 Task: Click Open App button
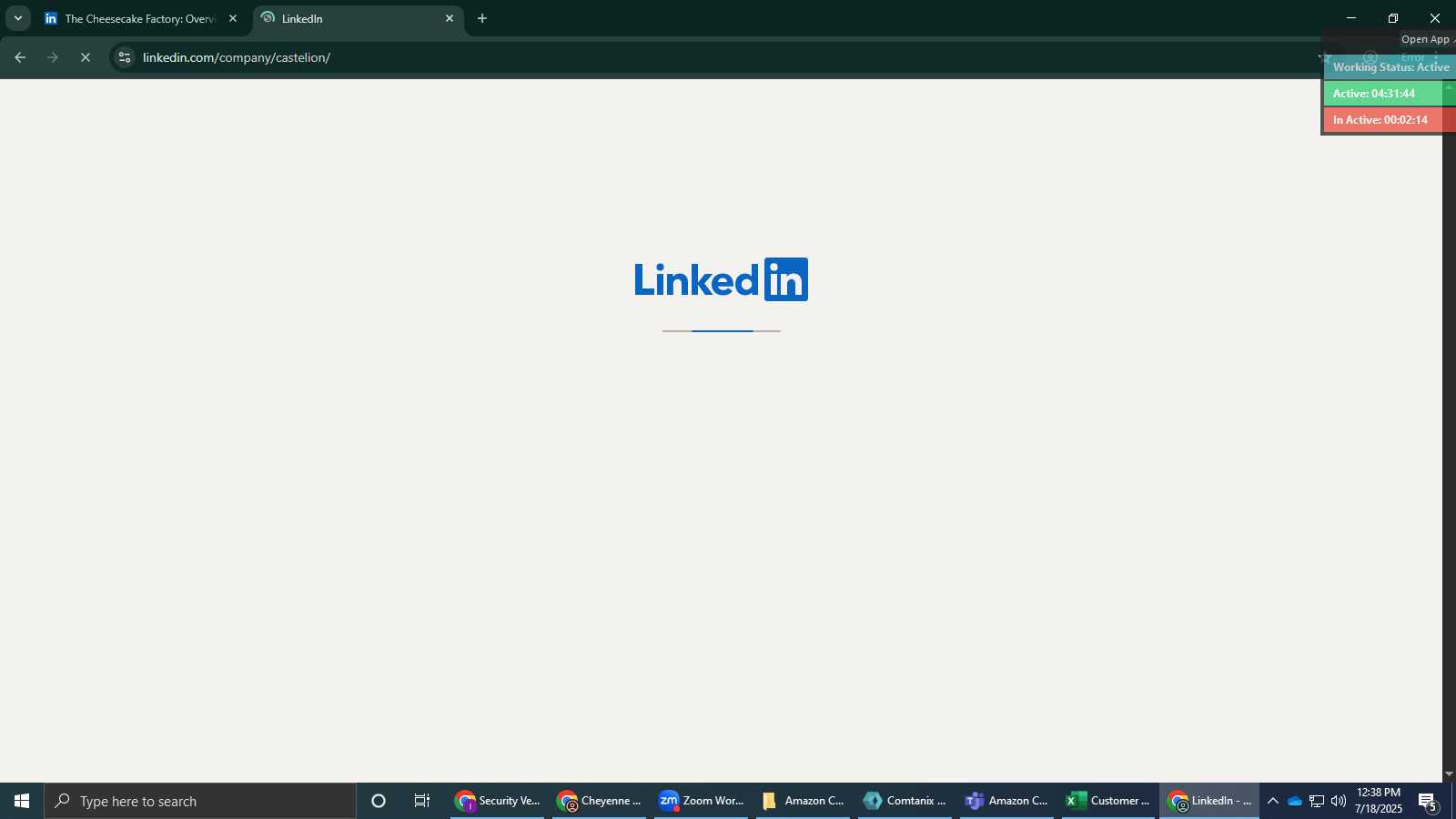point(1426,39)
